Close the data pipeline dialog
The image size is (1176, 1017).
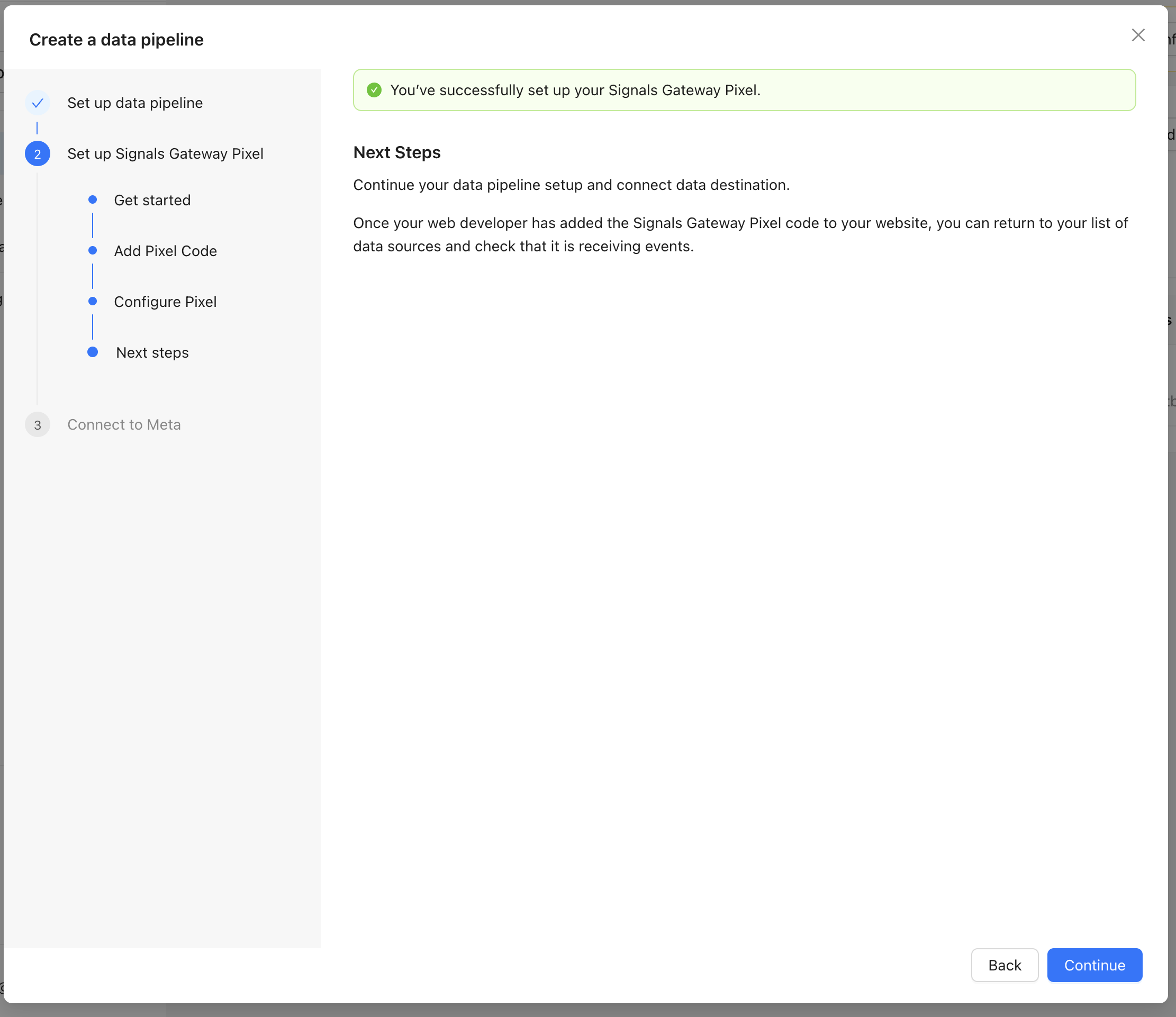pyautogui.click(x=1137, y=35)
